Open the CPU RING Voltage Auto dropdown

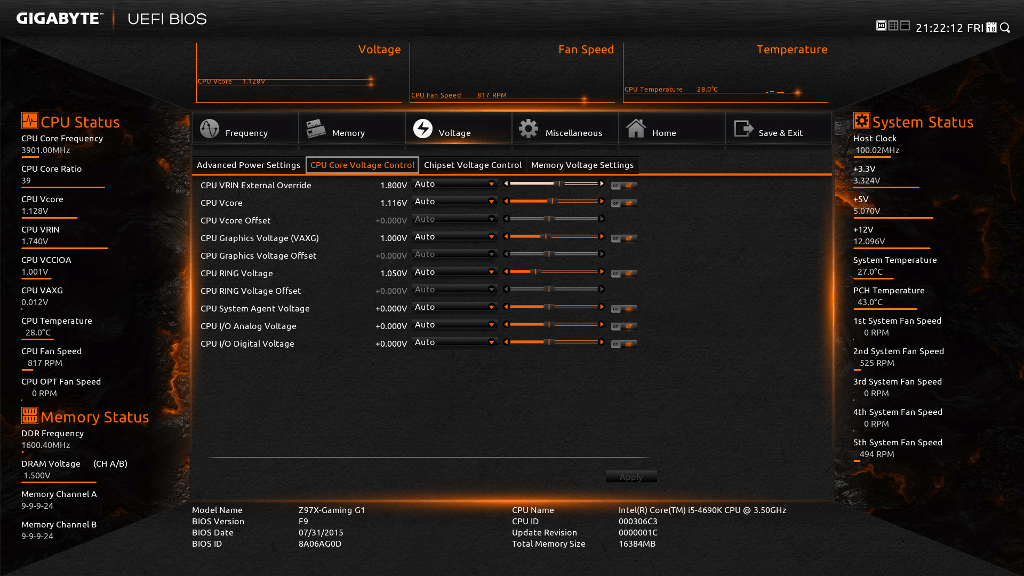[x=455, y=273]
